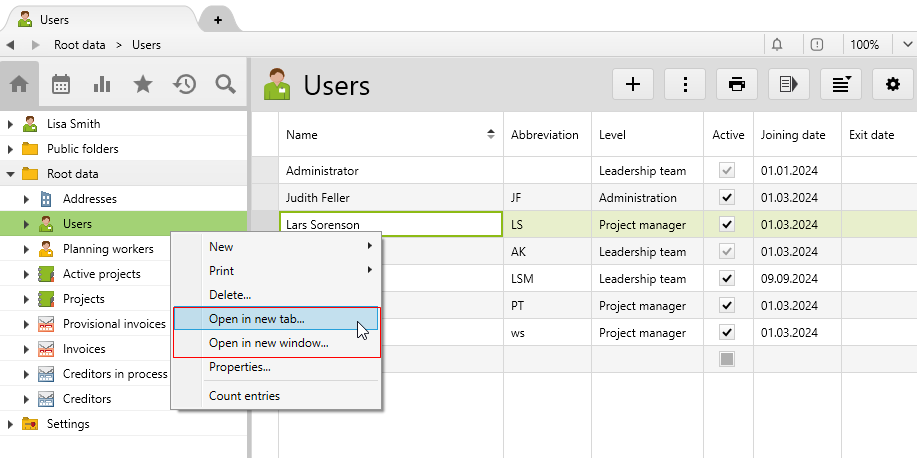Screen dimensions: 917x458
Task: Toggle Active checkbox for Lars Sorenson
Action: 727,225
